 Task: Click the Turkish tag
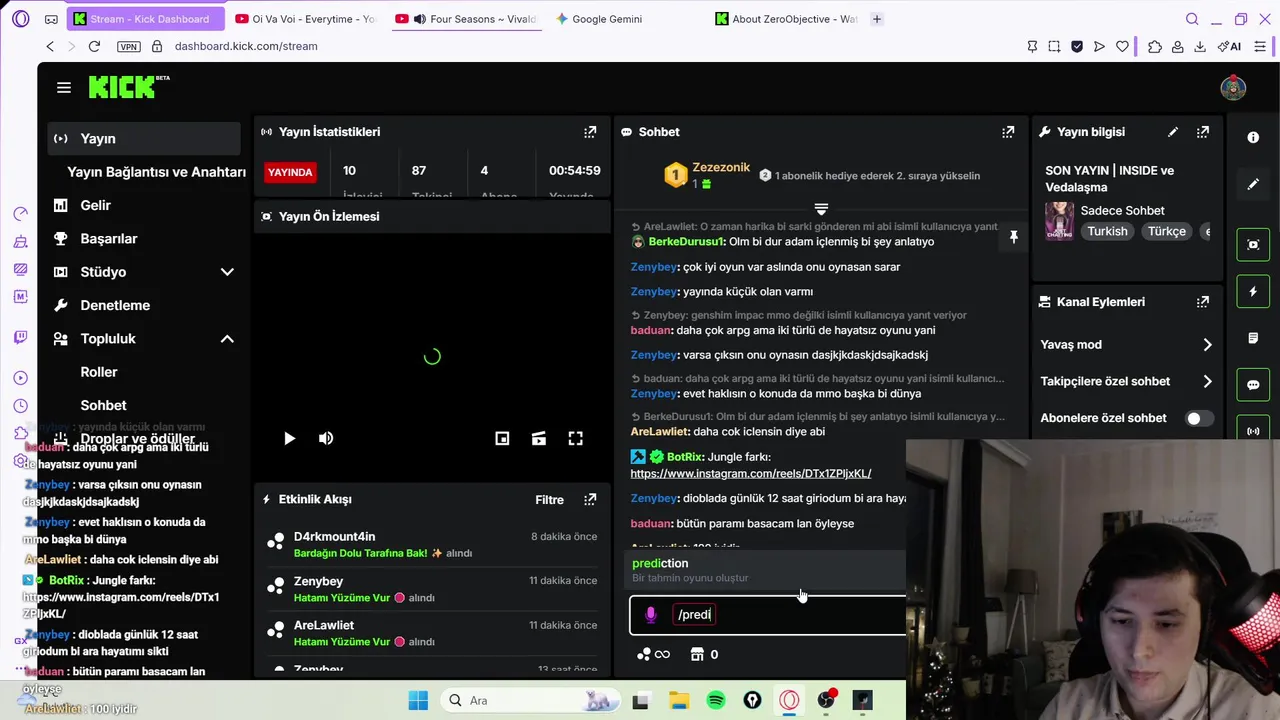pyautogui.click(x=1107, y=231)
